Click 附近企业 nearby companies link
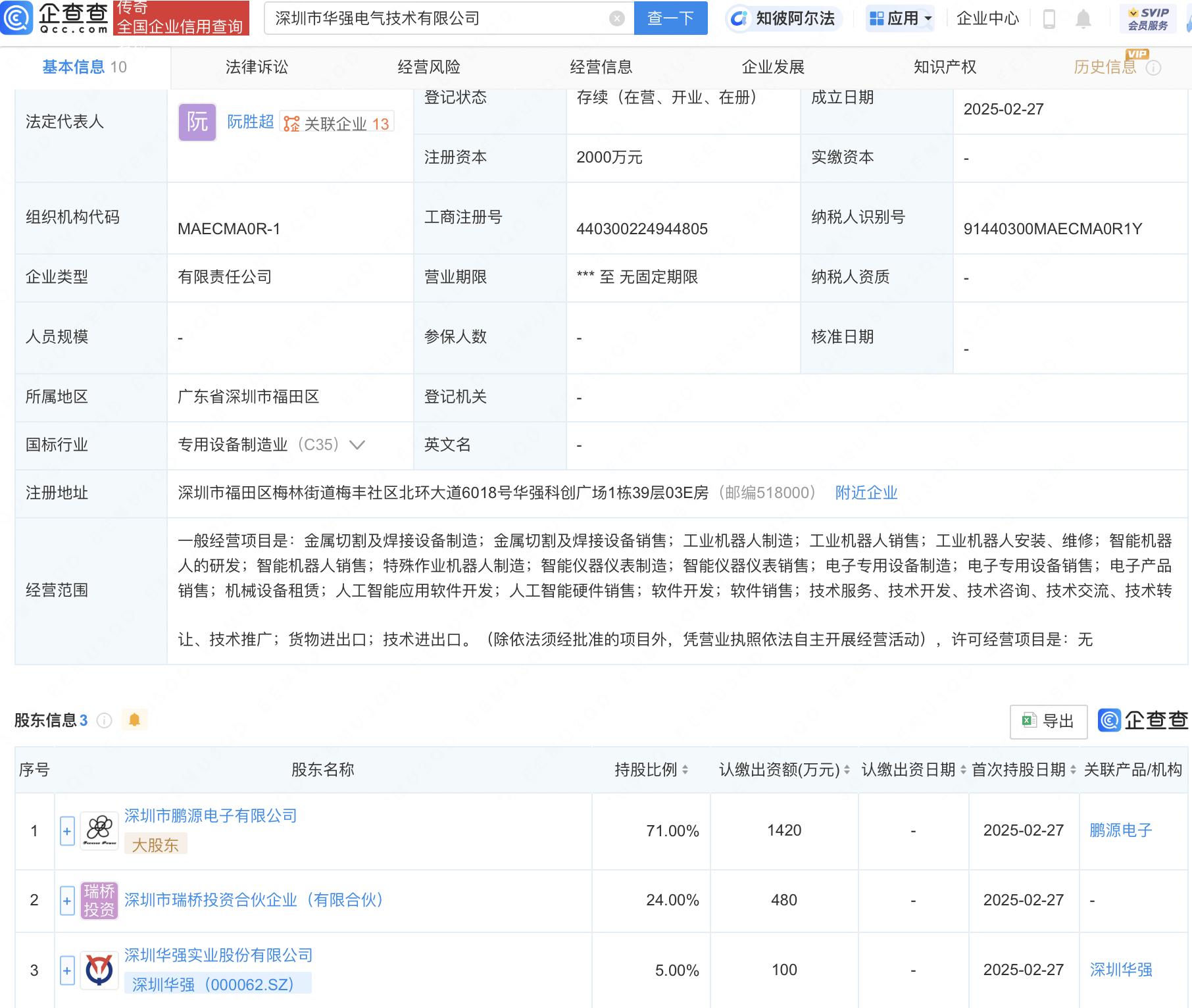This screenshot has height=1008, width=1192. pyautogui.click(x=866, y=493)
